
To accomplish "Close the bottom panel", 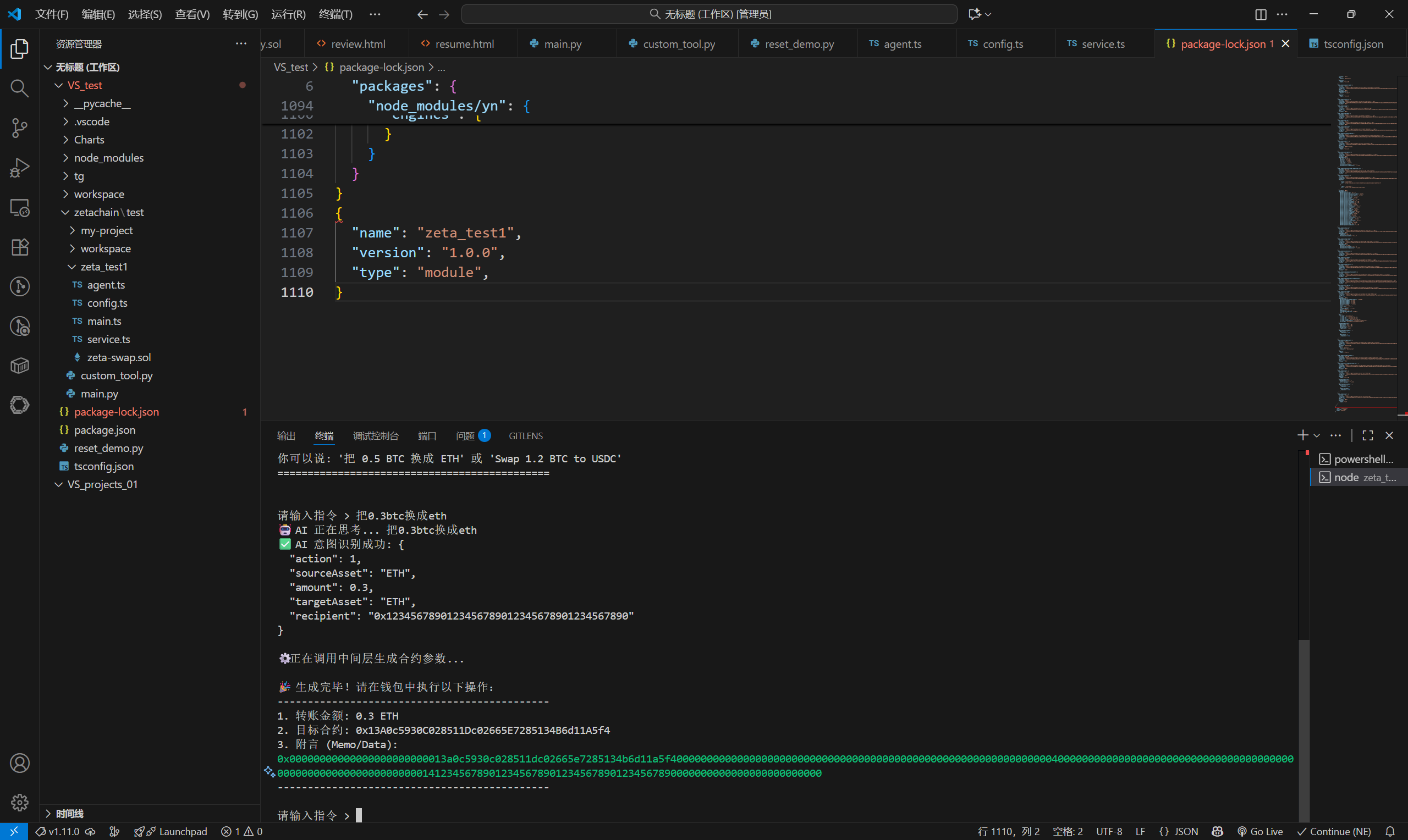I will coord(1389,435).
